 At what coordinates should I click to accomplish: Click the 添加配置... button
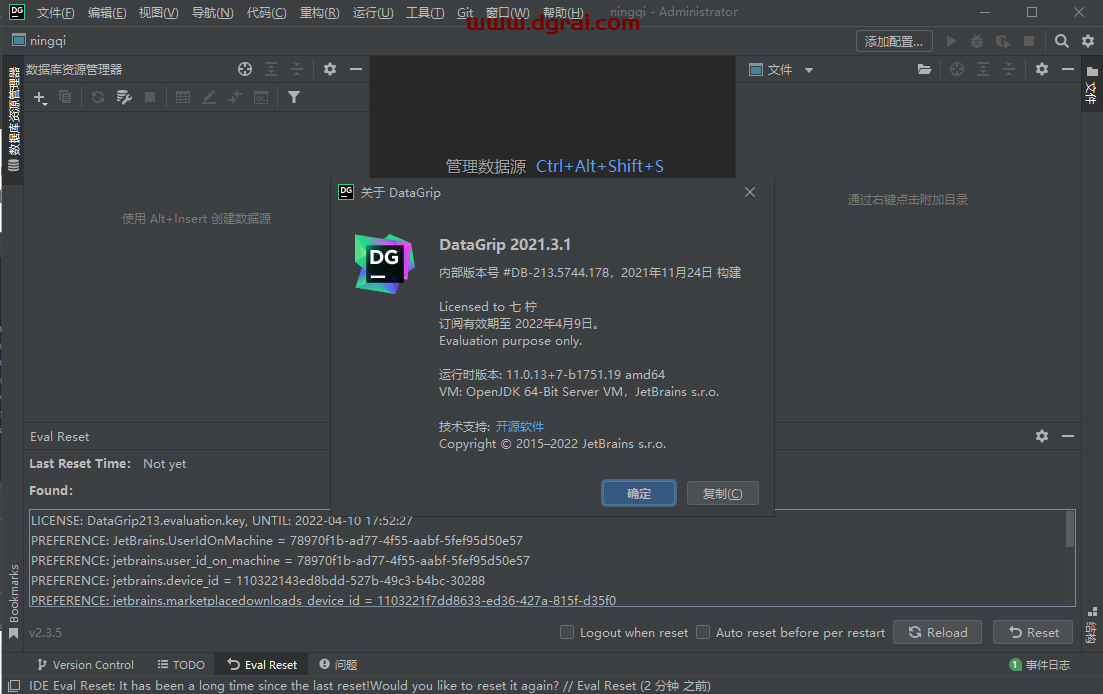[x=894, y=41]
